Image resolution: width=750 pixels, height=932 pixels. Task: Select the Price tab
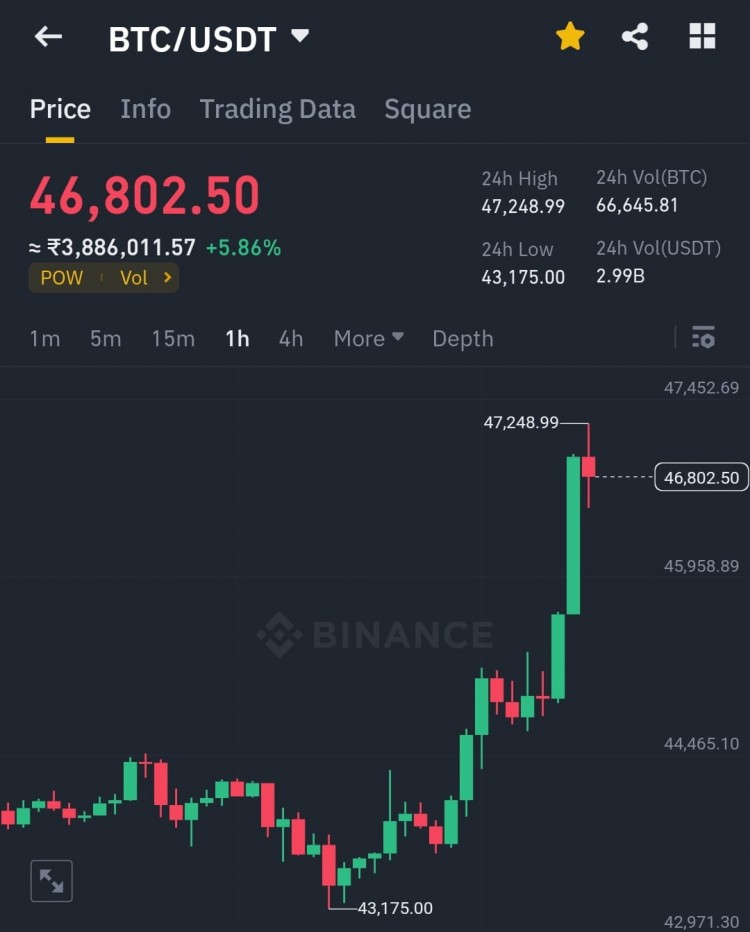click(60, 109)
